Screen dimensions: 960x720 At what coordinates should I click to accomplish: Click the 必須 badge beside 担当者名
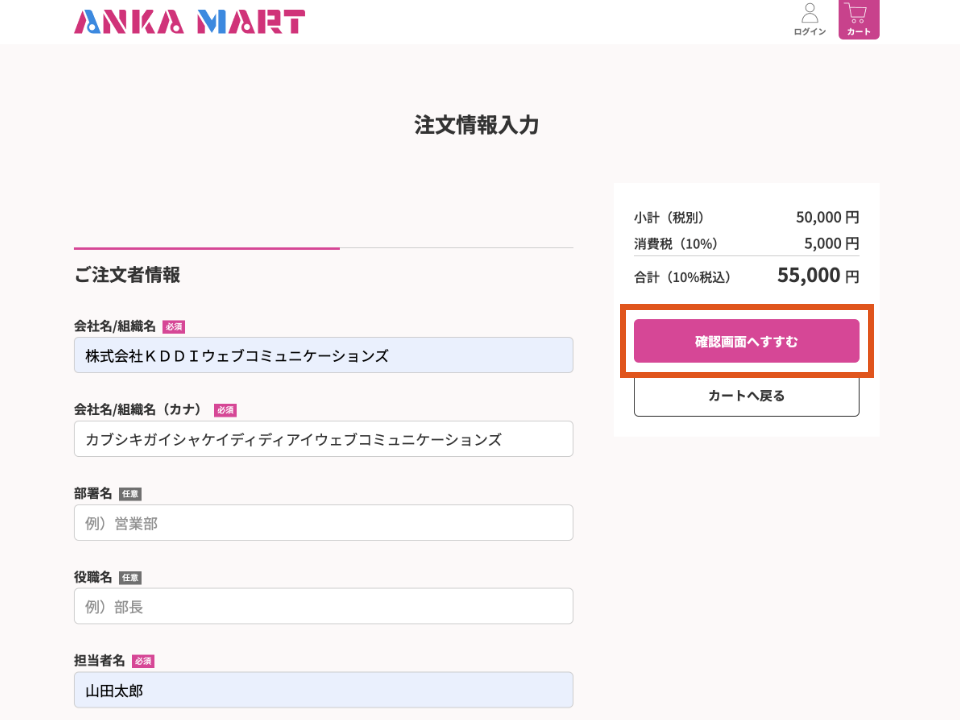click(x=143, y=661)
